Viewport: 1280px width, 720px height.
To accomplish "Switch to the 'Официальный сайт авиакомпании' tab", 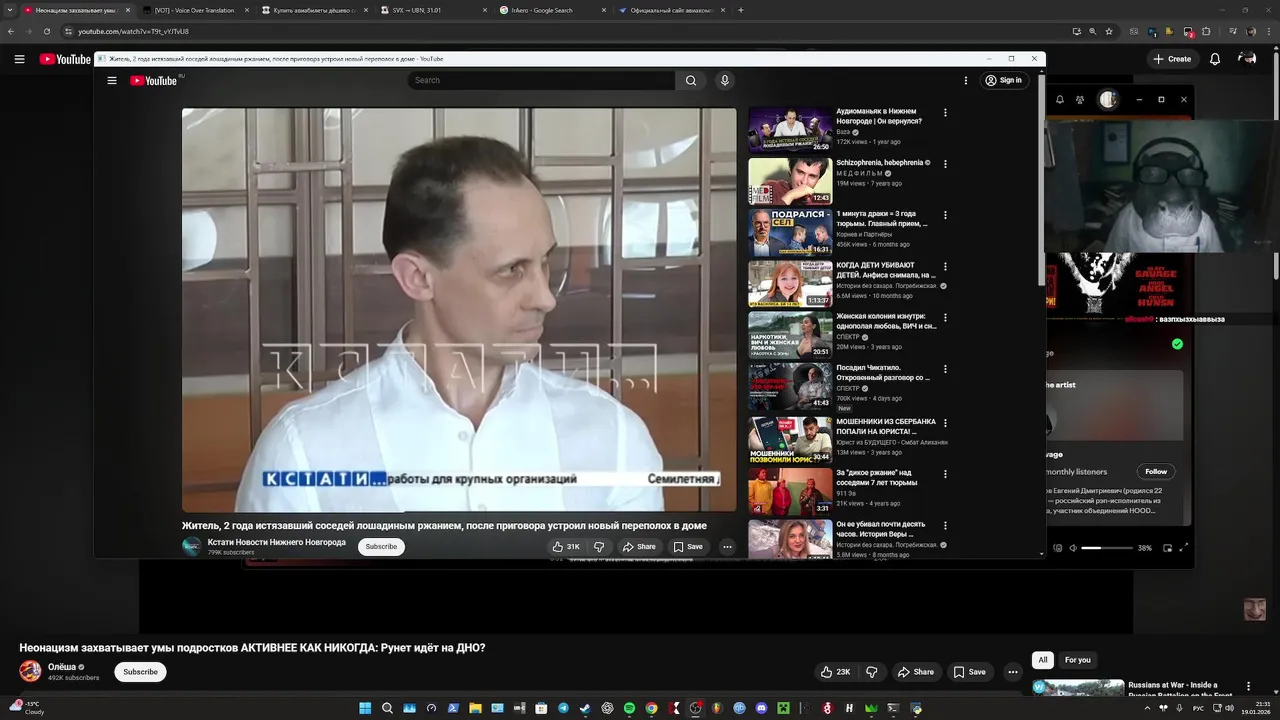I will [671, 10].
